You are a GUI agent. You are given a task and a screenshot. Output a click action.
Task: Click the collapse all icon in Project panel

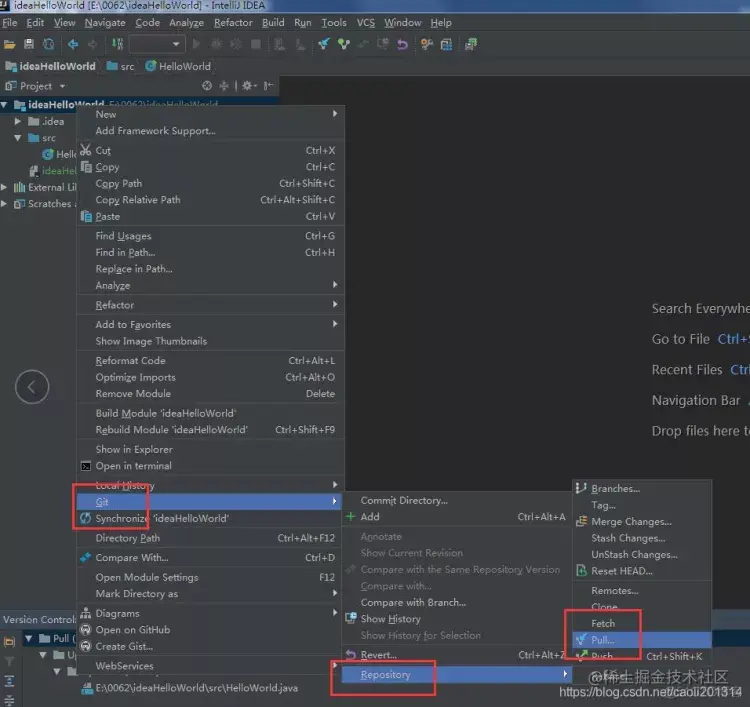coord(224,86)
